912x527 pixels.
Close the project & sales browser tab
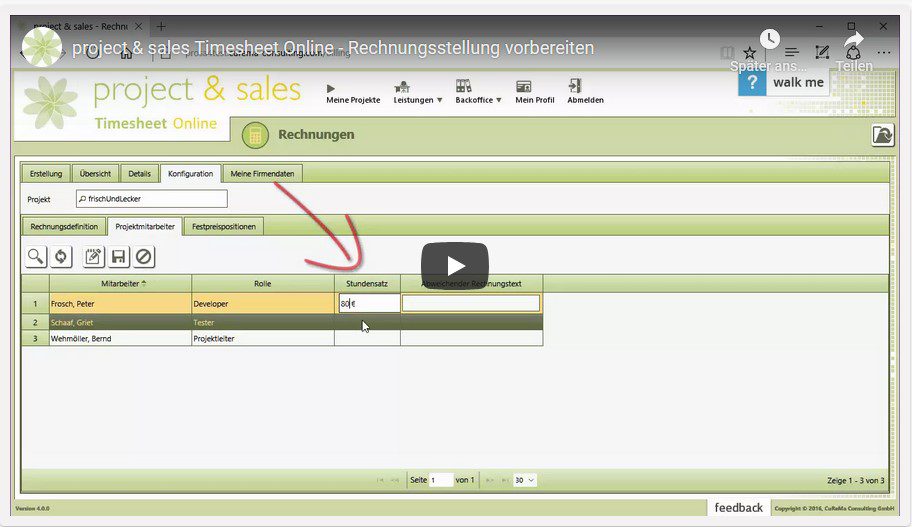tap(138, 26)
